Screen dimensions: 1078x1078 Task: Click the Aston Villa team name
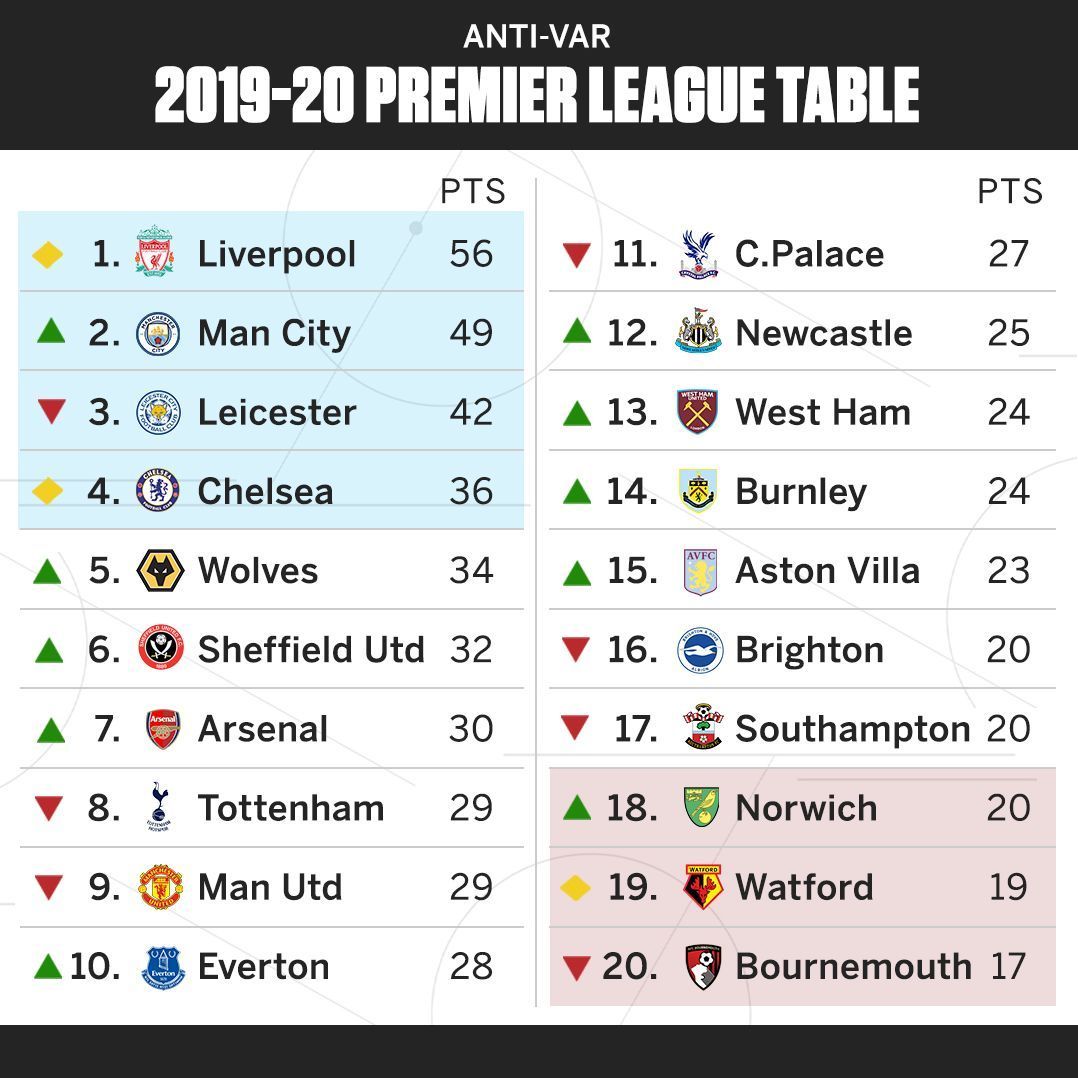click(827, 571)
